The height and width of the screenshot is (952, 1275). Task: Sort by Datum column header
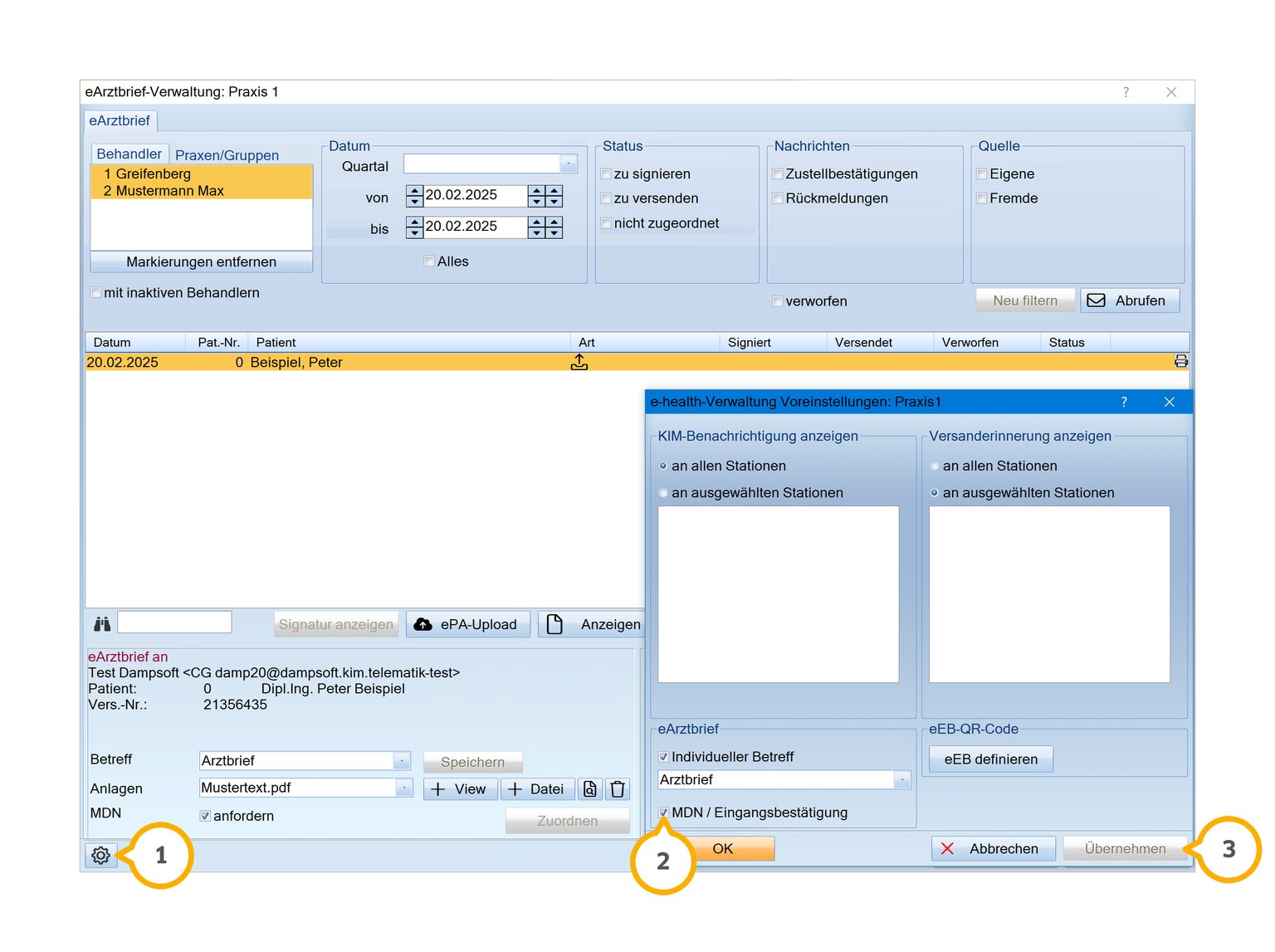(135, 342)
